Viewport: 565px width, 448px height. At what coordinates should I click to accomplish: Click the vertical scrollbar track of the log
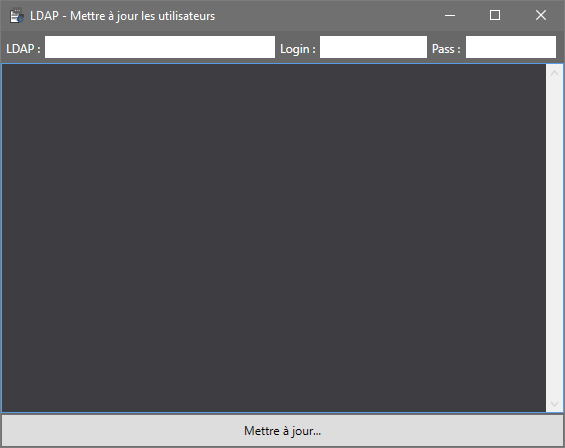coord(555,238)
